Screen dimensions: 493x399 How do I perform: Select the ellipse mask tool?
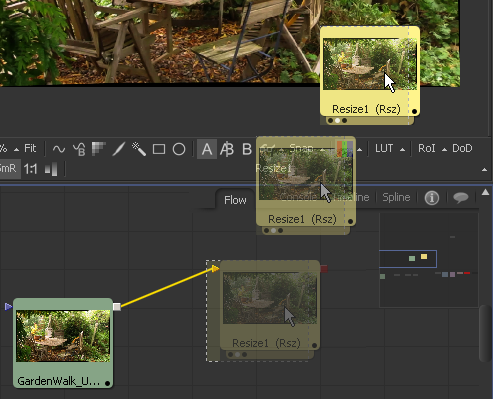pyautogui.click(x=179, y=149)
